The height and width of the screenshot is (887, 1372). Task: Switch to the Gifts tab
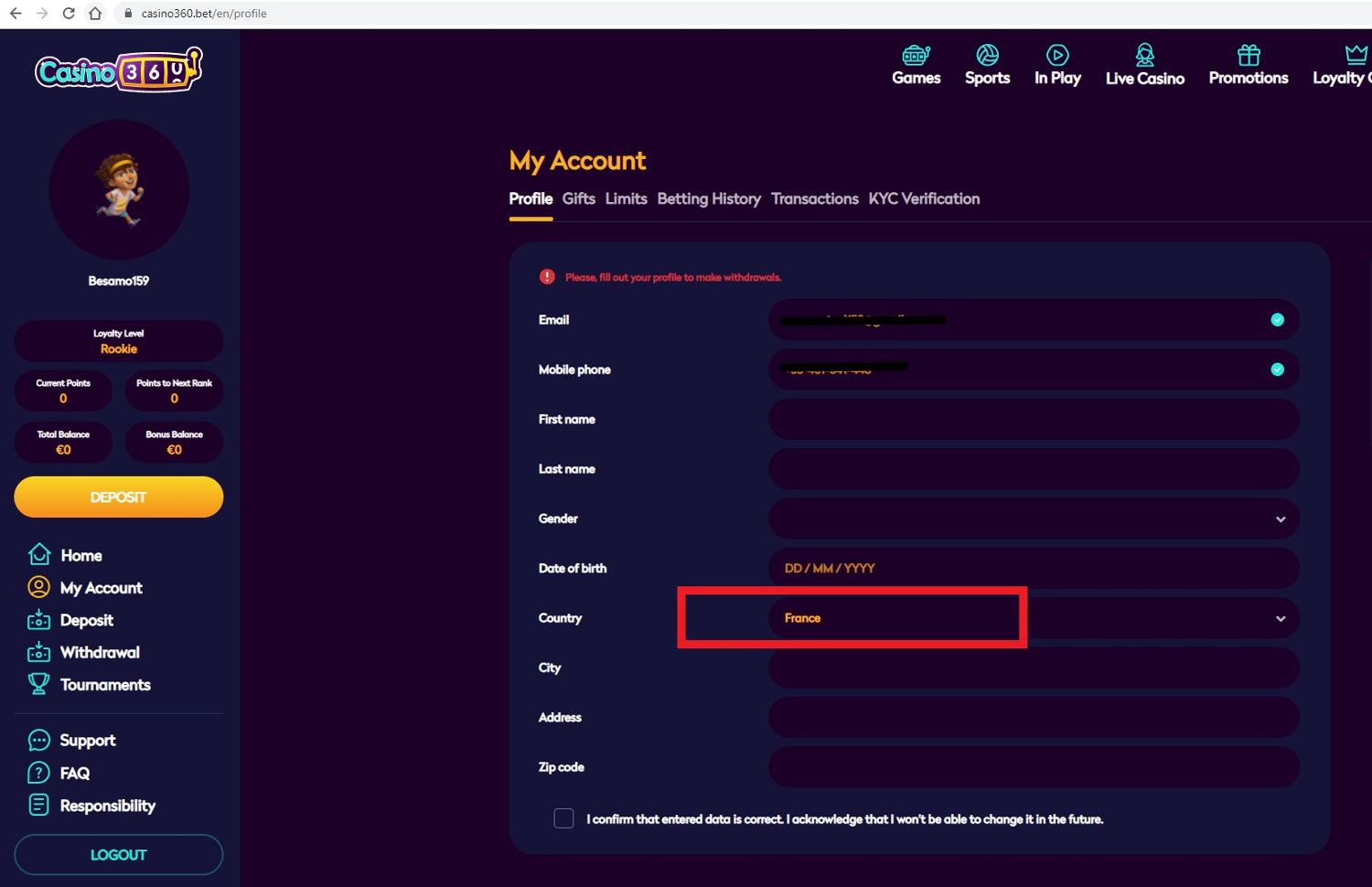coord(578,198)
